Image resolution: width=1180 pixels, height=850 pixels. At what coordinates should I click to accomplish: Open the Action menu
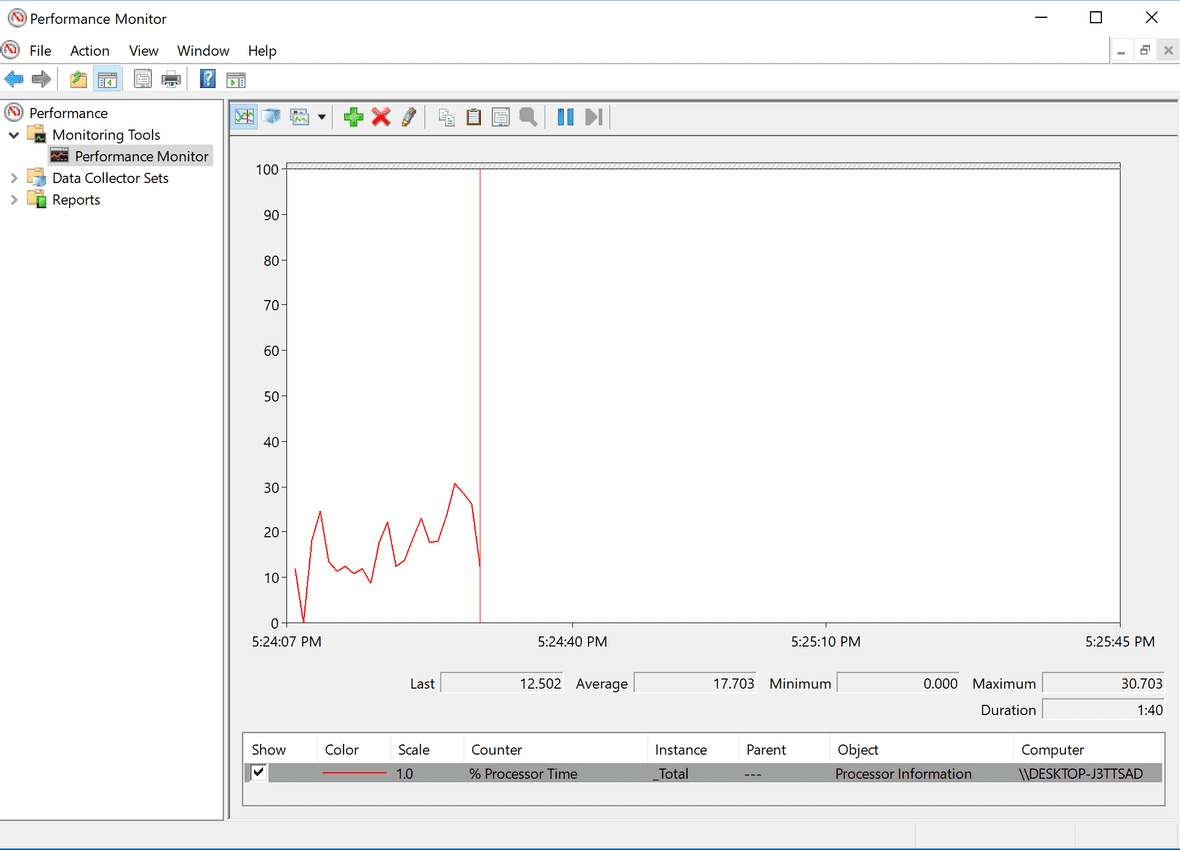click(89, 50)
